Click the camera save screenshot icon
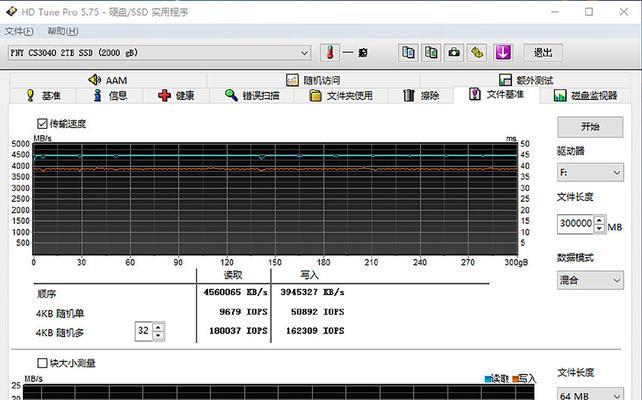 point(454,52)
